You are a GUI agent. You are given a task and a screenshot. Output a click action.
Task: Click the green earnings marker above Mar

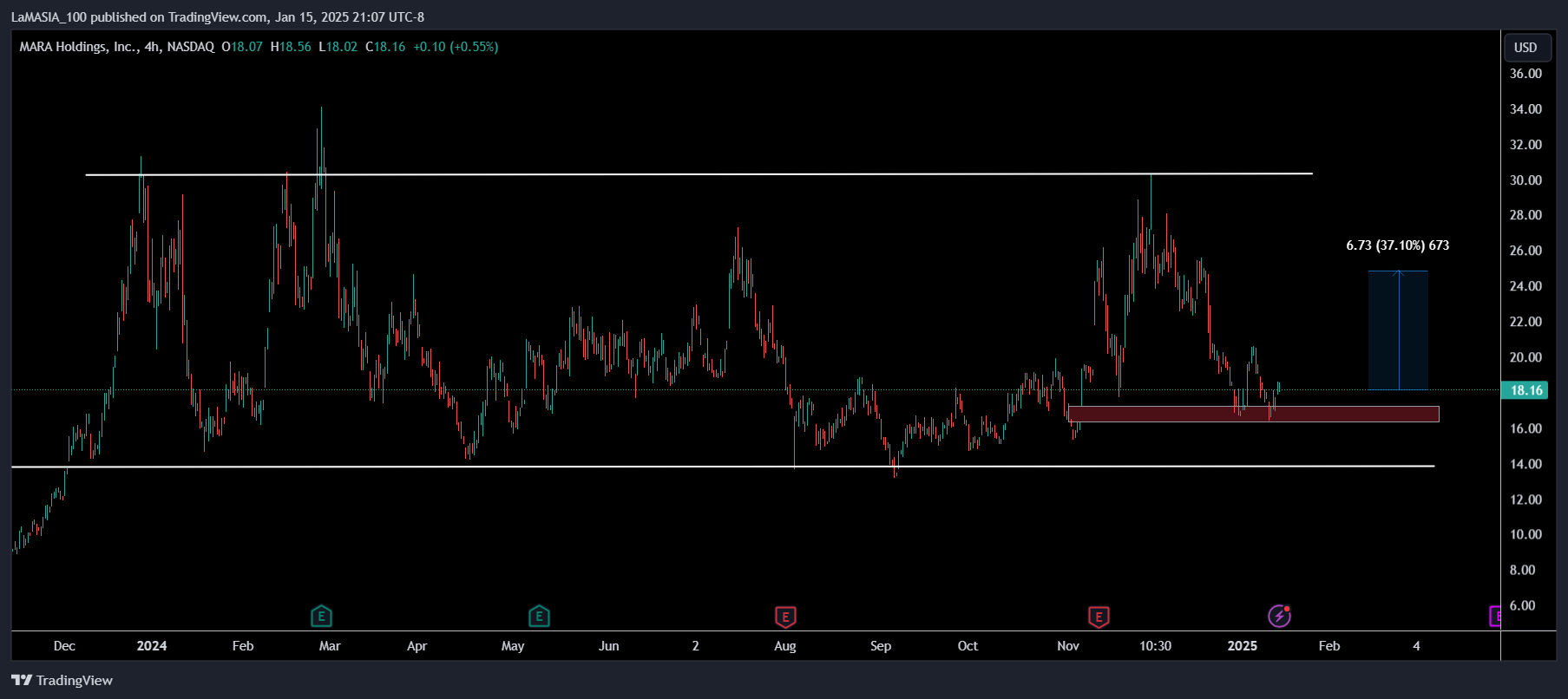[x=321, y=617]
